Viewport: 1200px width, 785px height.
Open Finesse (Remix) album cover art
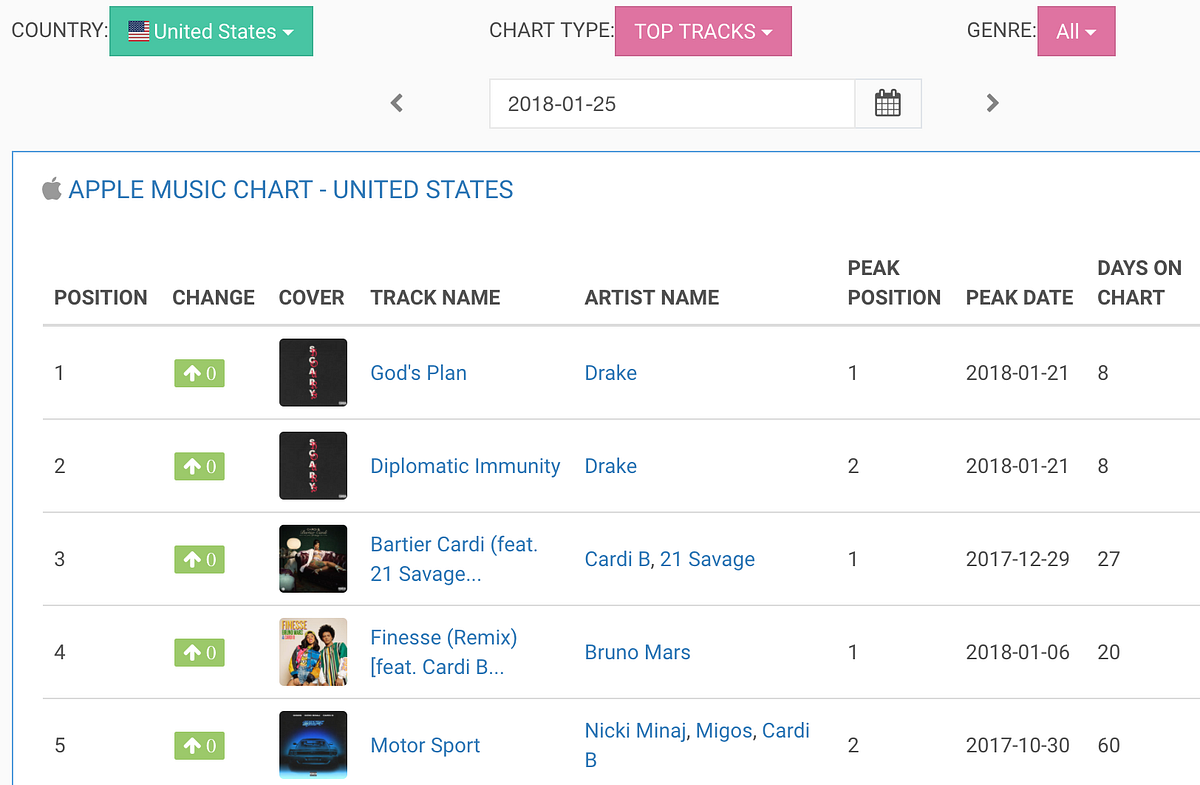point(313,652)
